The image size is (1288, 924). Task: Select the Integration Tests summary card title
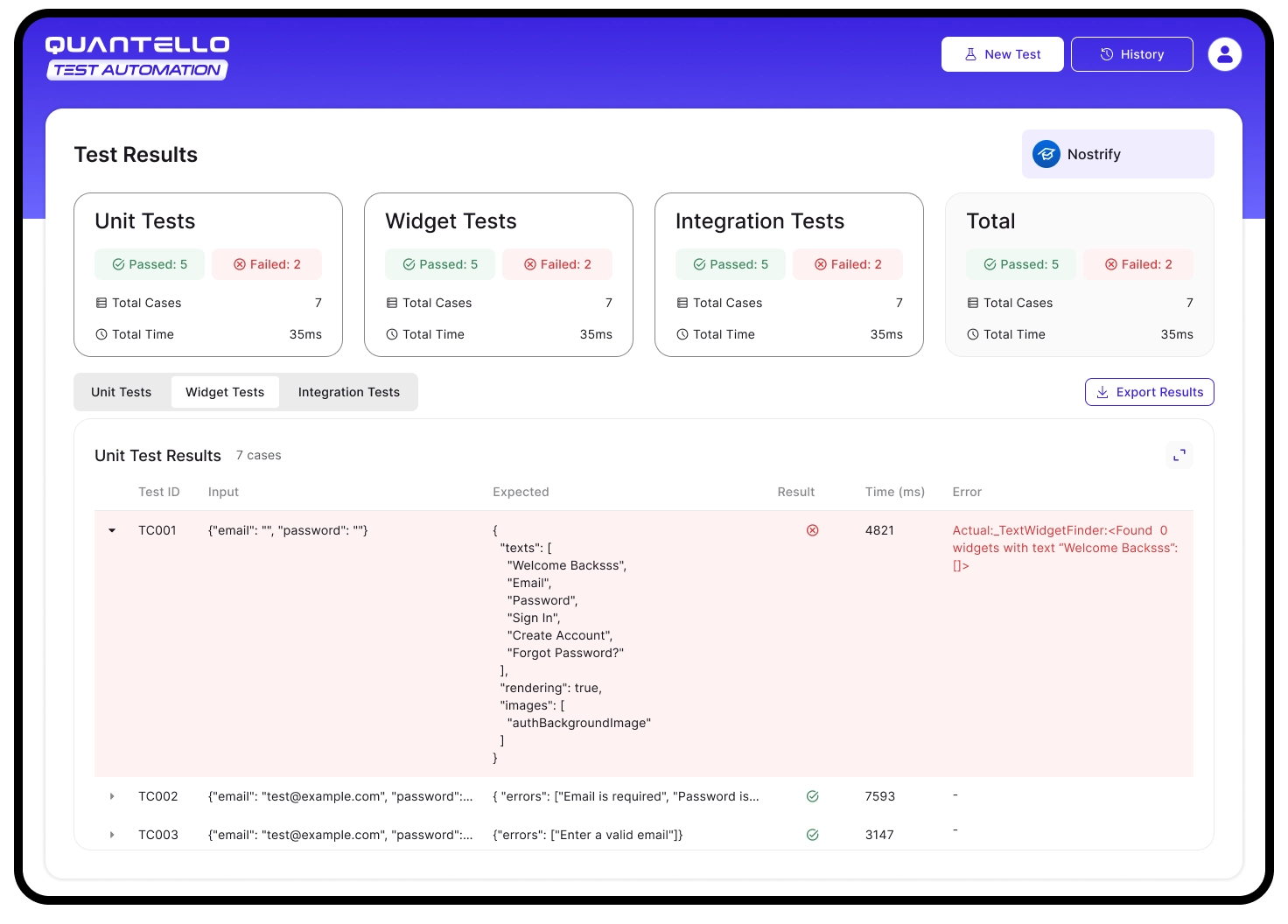point(759,221)
